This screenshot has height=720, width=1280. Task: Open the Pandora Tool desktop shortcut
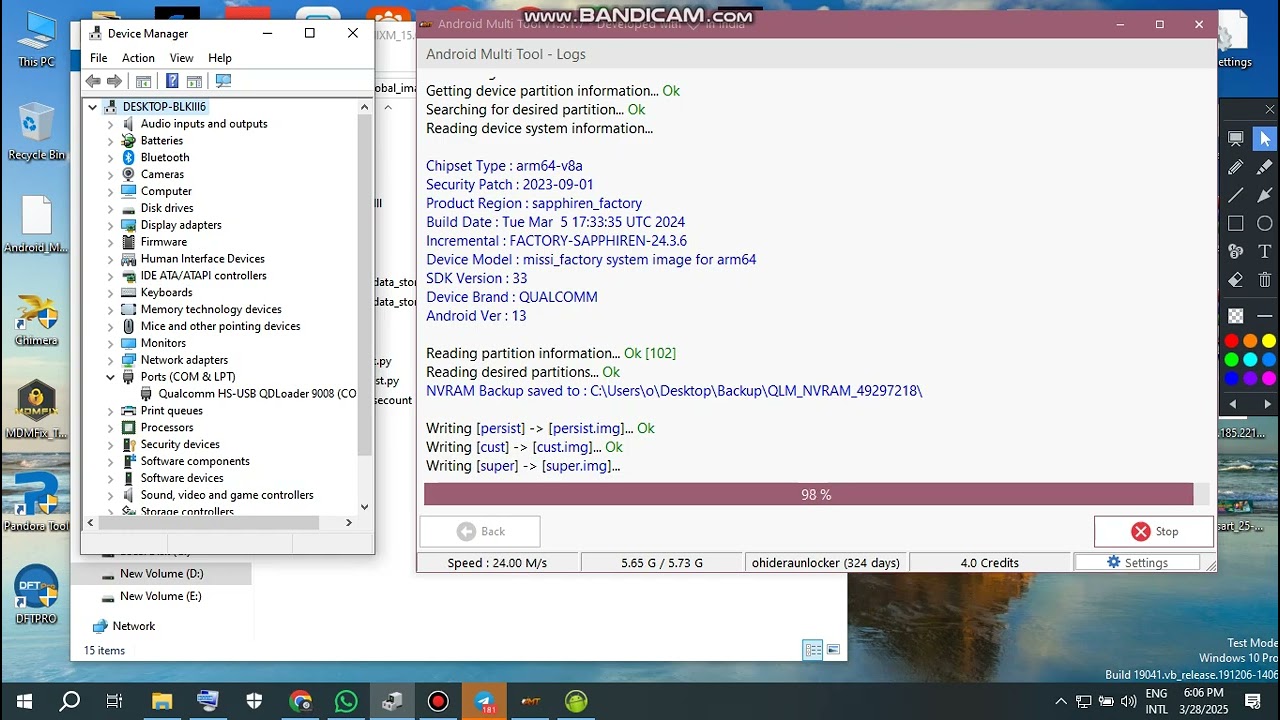[x=36, y=502]
